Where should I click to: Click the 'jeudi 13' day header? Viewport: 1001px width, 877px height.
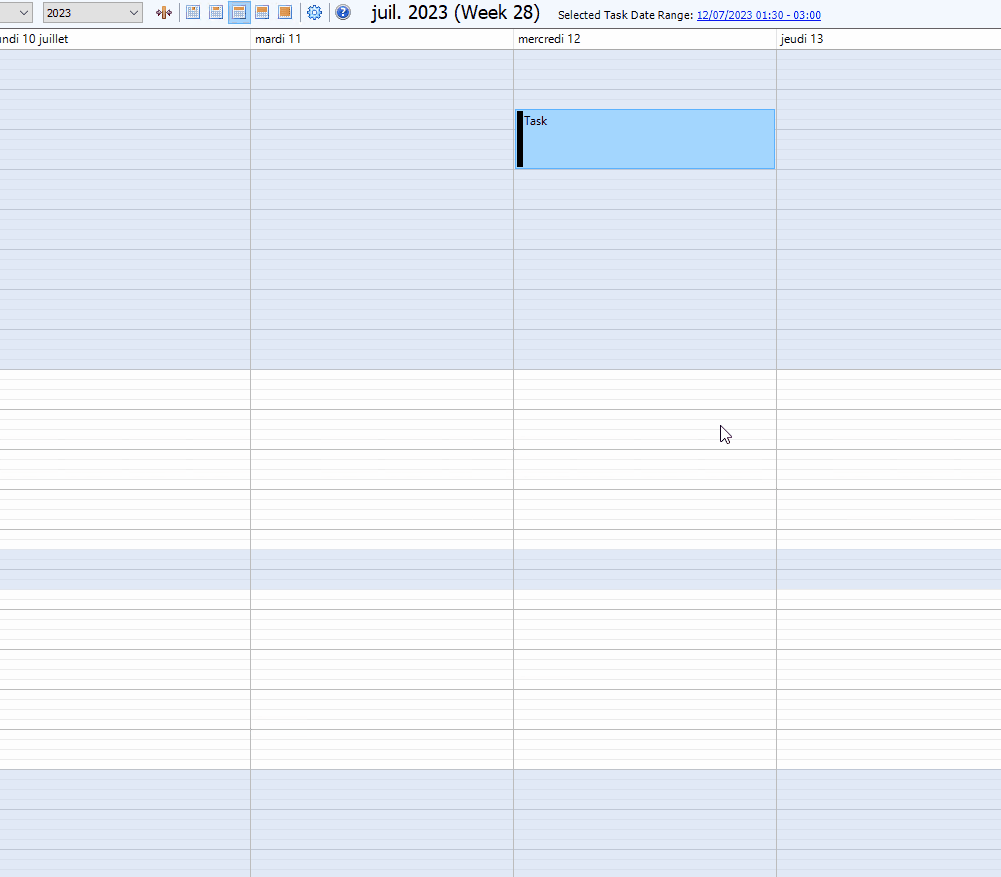tap(889, 39)
